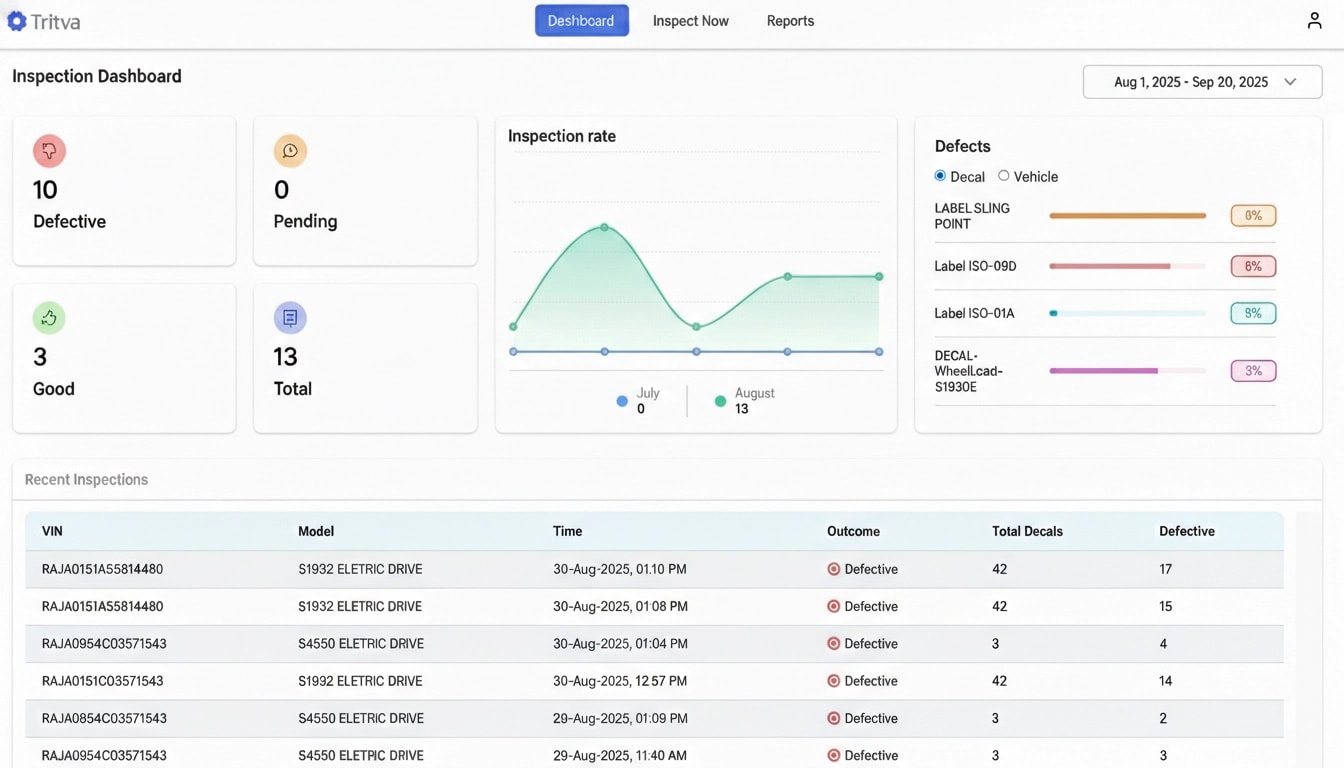Open the date range dropdown
Image resolution: width=1344 pixels, height=768 pixels.
click(1290, 81)
